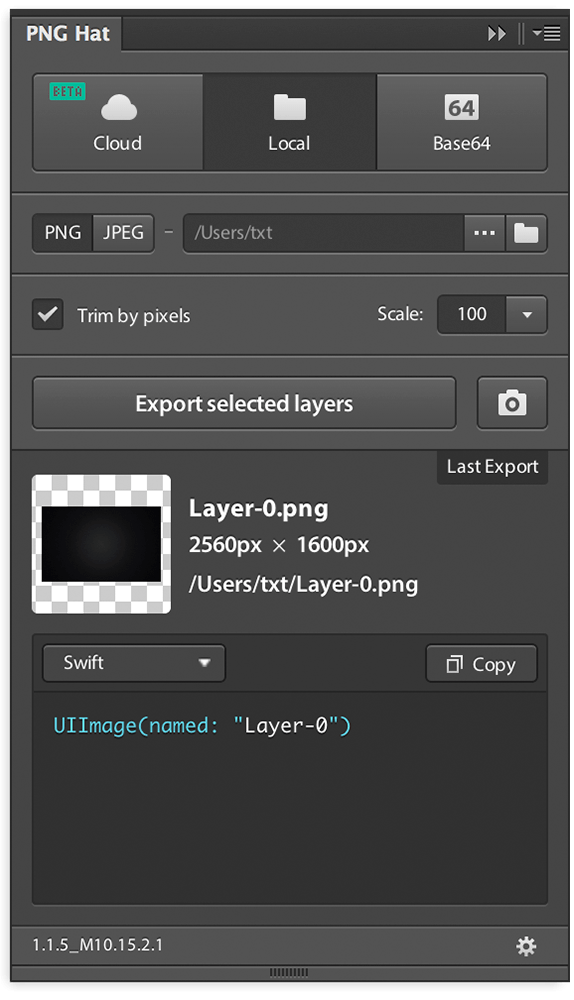Open the Swift language dropdown
The image size is (574, 1000).
pyautogui.click(x=134, y=663)
